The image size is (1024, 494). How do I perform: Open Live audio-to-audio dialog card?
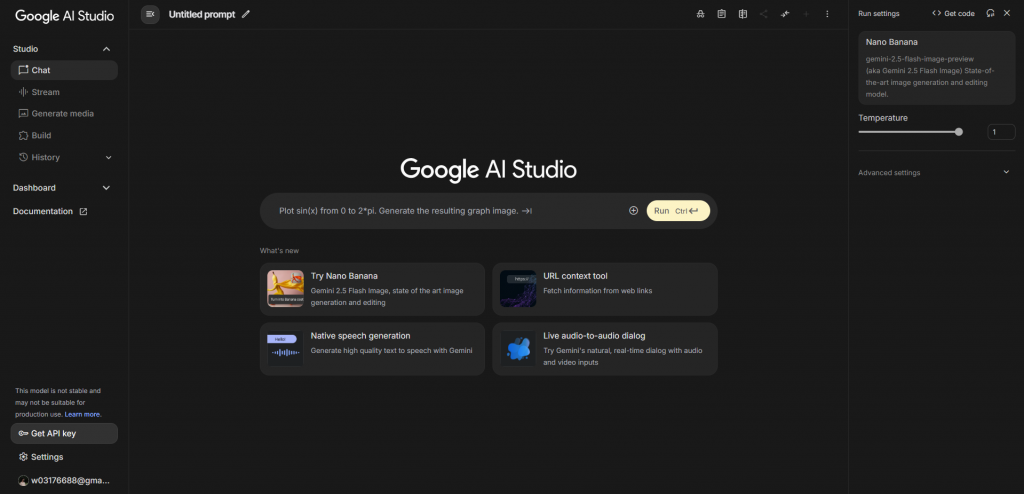[x=605, y=349]
